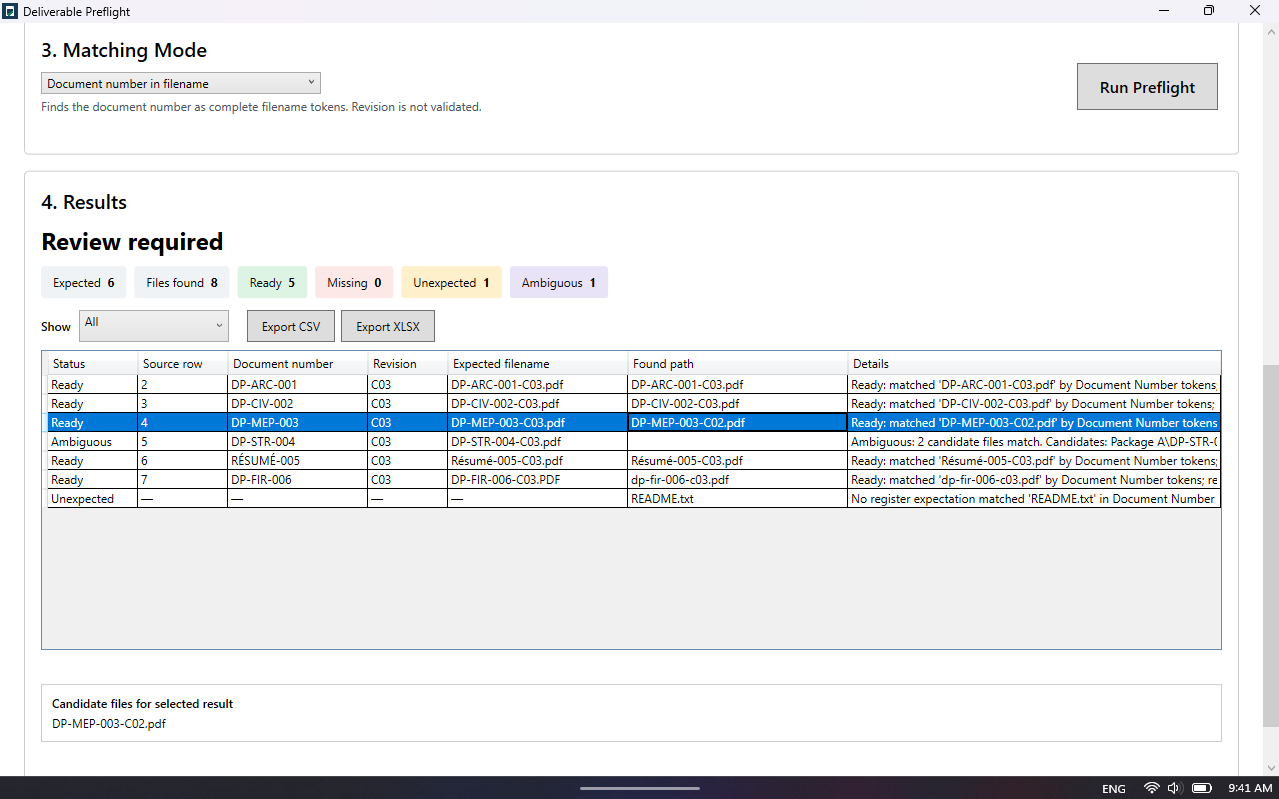Click expected filename DP-FIR-006-C03.PDF

pos(538,480)
